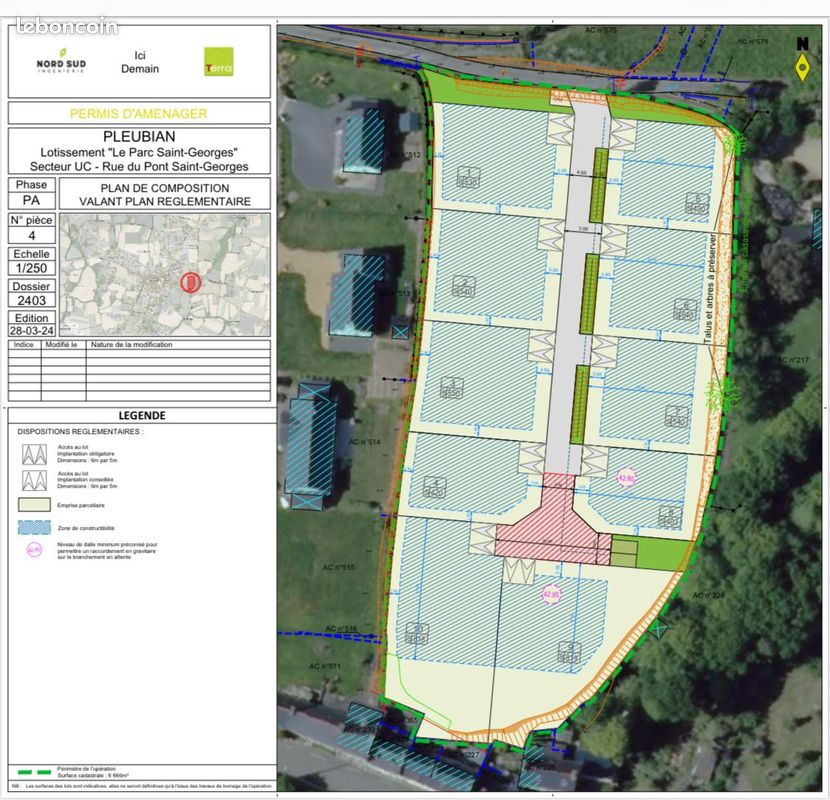The width and height of the screenshot is (830, 800).
Task: Click the lot 9 number label on the plan
Action: coord(570,652)
